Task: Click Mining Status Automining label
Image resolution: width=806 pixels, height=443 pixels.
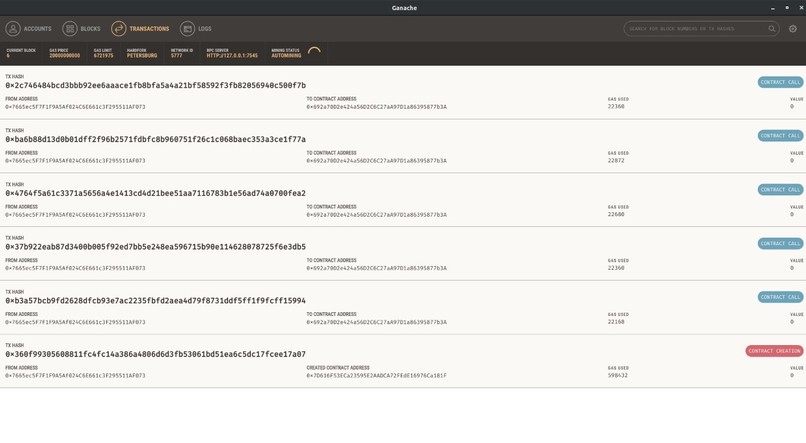Action: [286, 56]
